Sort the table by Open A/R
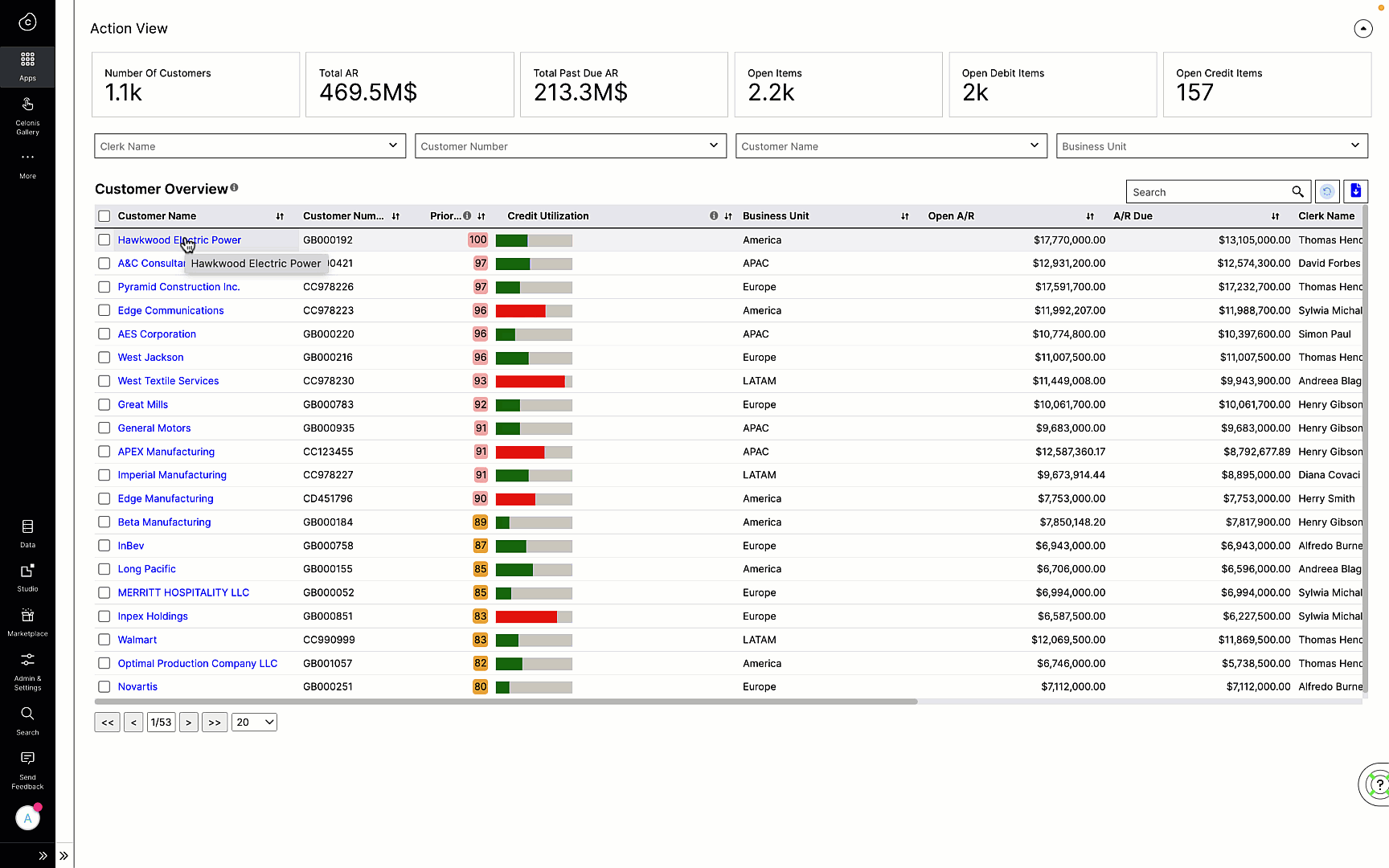The width and height of the screenshot is (1389, 868). click(1090, 216)
